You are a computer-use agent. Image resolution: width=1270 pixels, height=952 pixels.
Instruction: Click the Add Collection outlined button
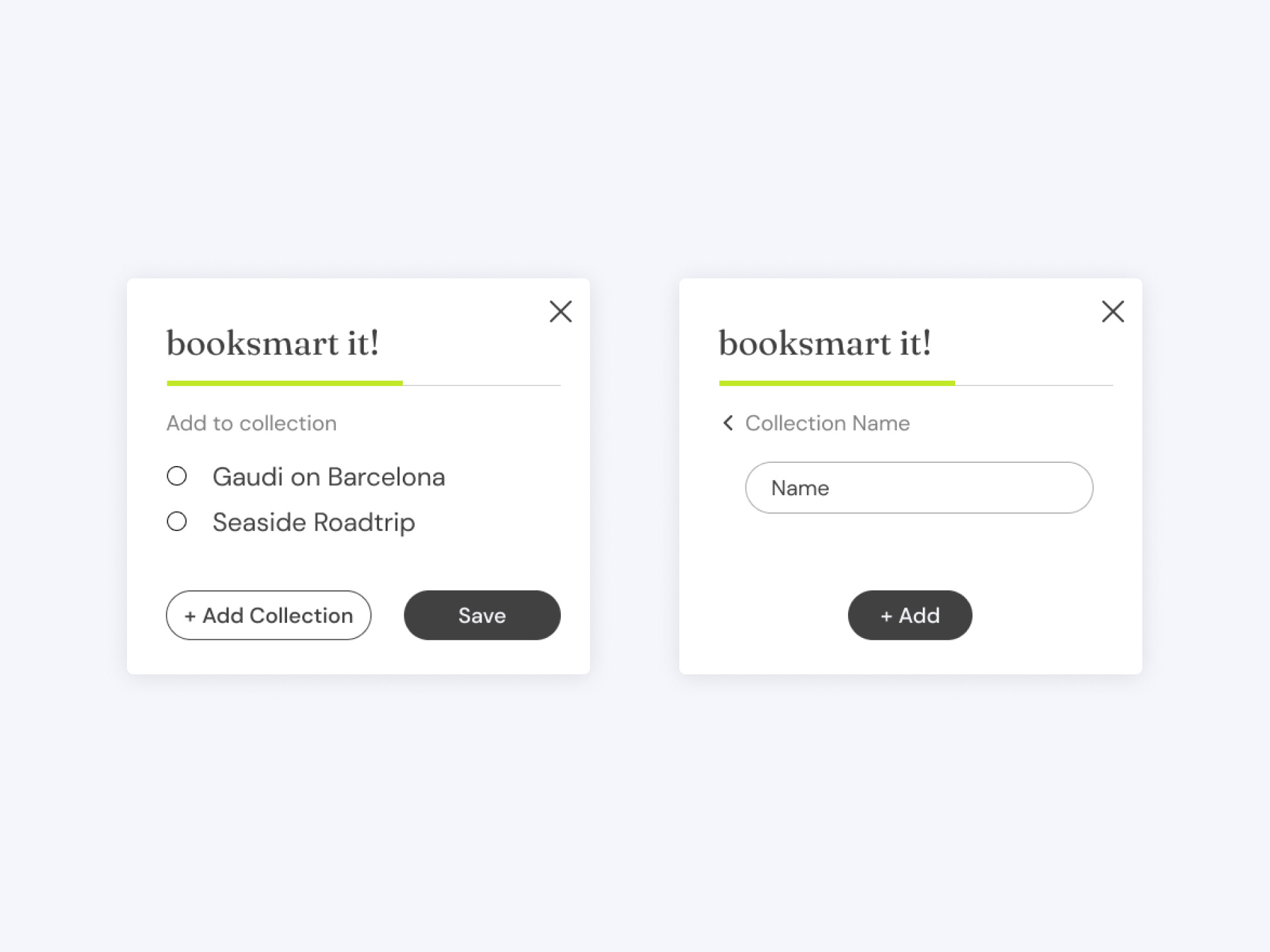point(269,615)
